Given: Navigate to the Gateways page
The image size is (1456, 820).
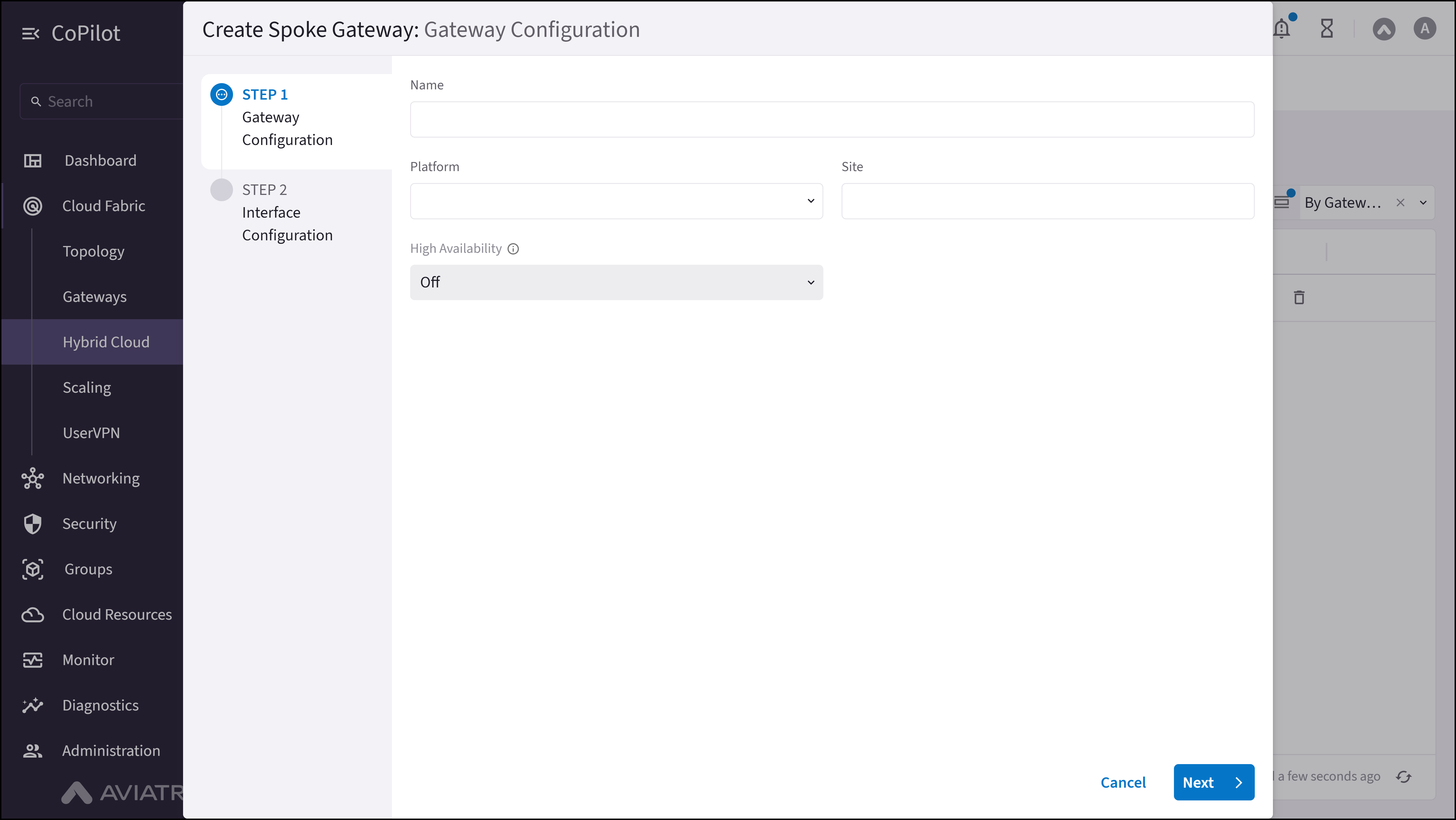Looking at the screenshot, I should tap(95, 296).
